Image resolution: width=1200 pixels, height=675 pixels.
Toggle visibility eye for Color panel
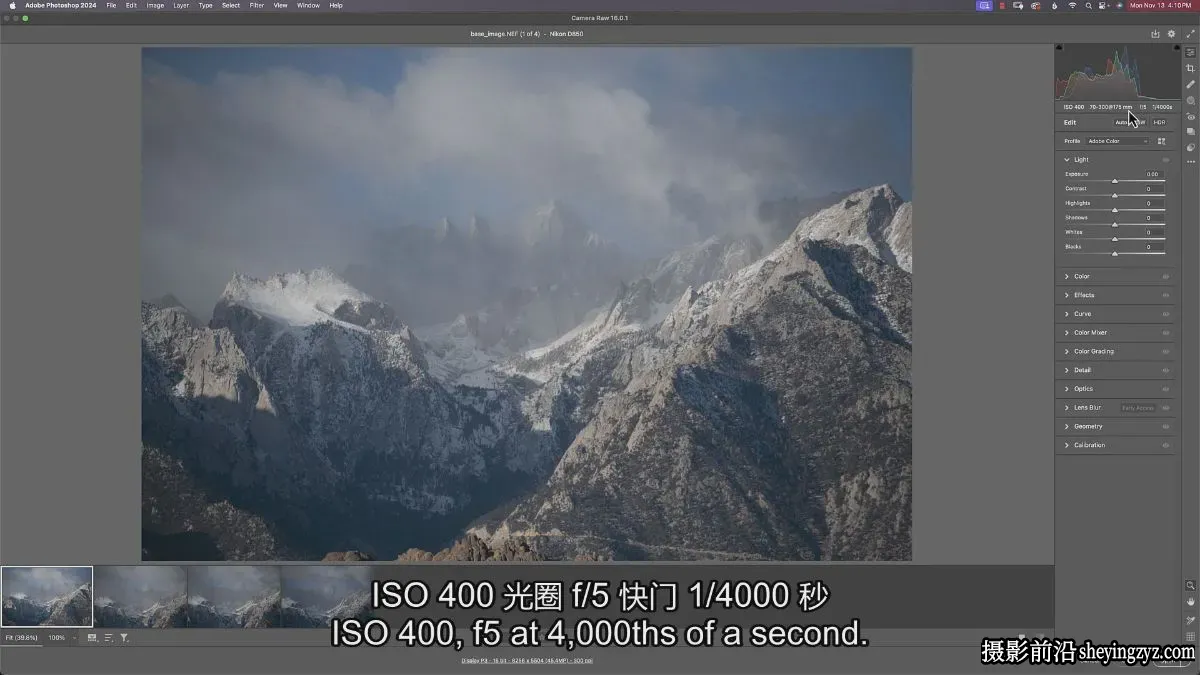[1165, 277]
